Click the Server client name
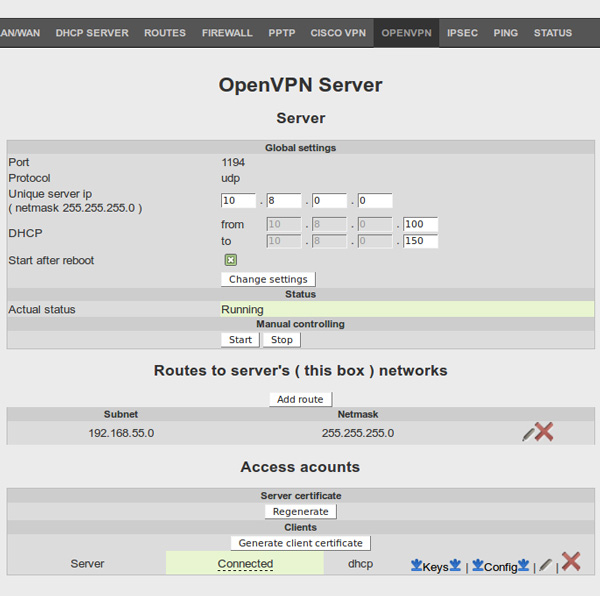The width and height of the screenshot is (600, 596). tap(87, 563)
